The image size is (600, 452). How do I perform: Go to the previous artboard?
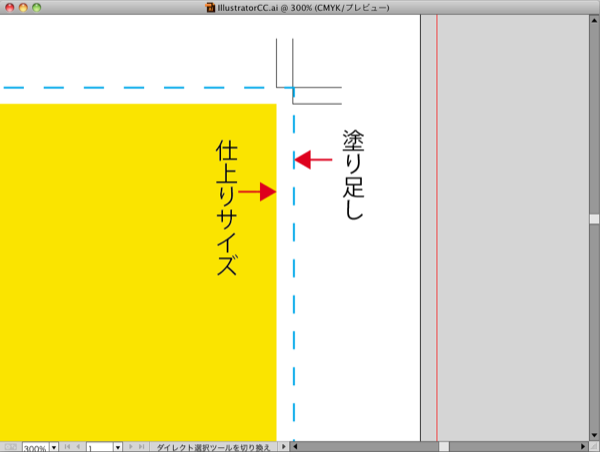click(78, 447)
